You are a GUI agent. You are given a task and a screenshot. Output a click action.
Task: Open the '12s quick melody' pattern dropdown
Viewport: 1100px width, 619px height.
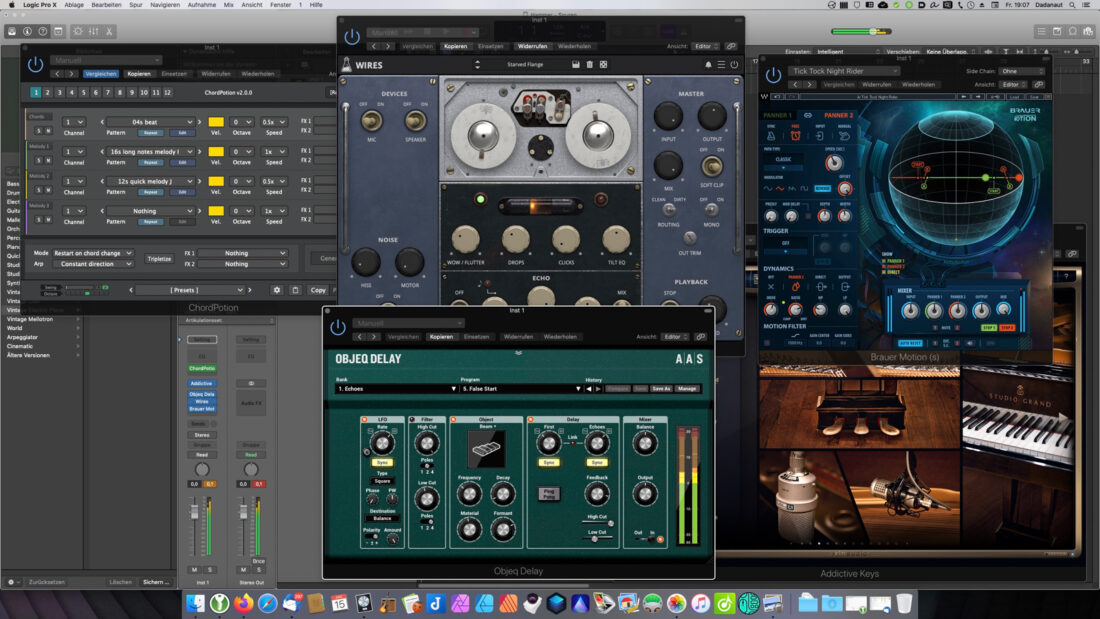coord(151,181)
